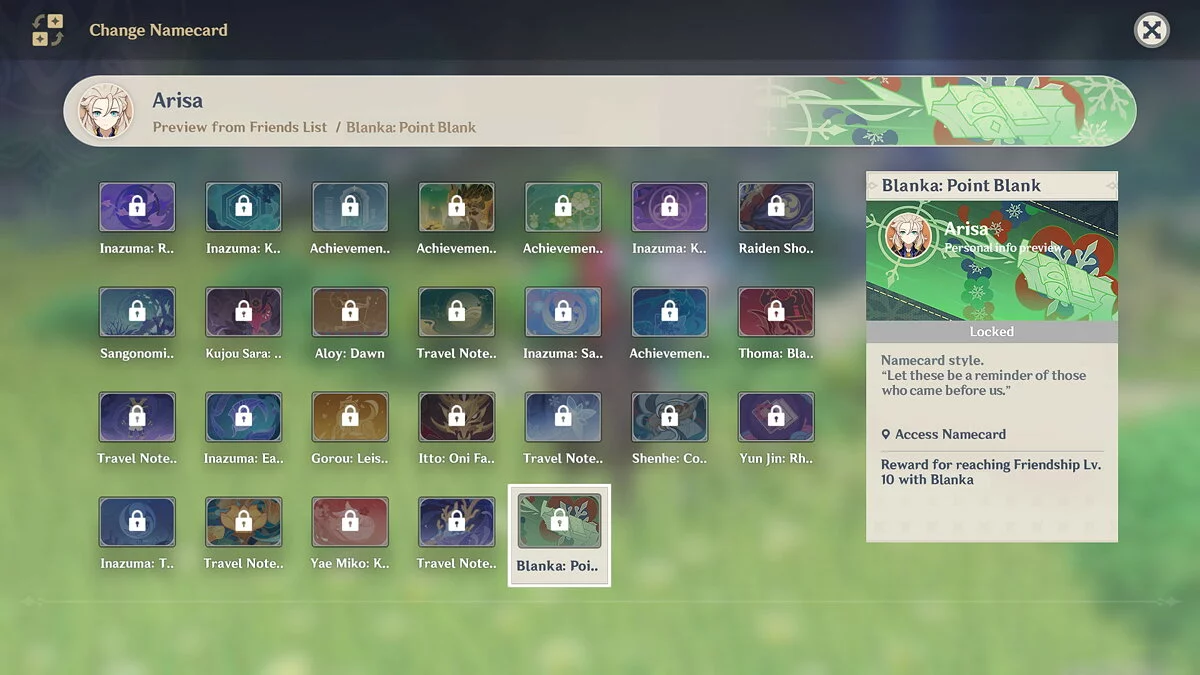Click 'Preview from Friends List' text
The width and height of the screenshot is (1200, 675).
pyautogui.click(x=240, y=128)
